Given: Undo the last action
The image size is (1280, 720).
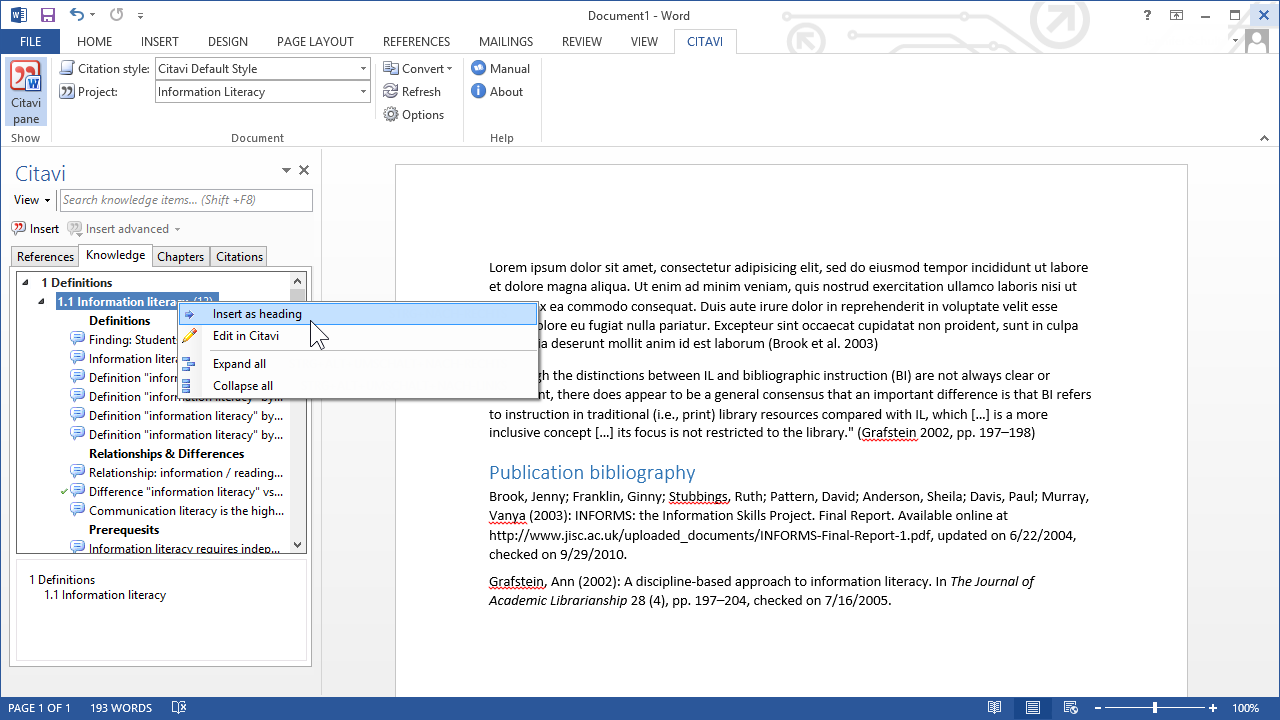Looking at the screenshot, I should (77, 15).
